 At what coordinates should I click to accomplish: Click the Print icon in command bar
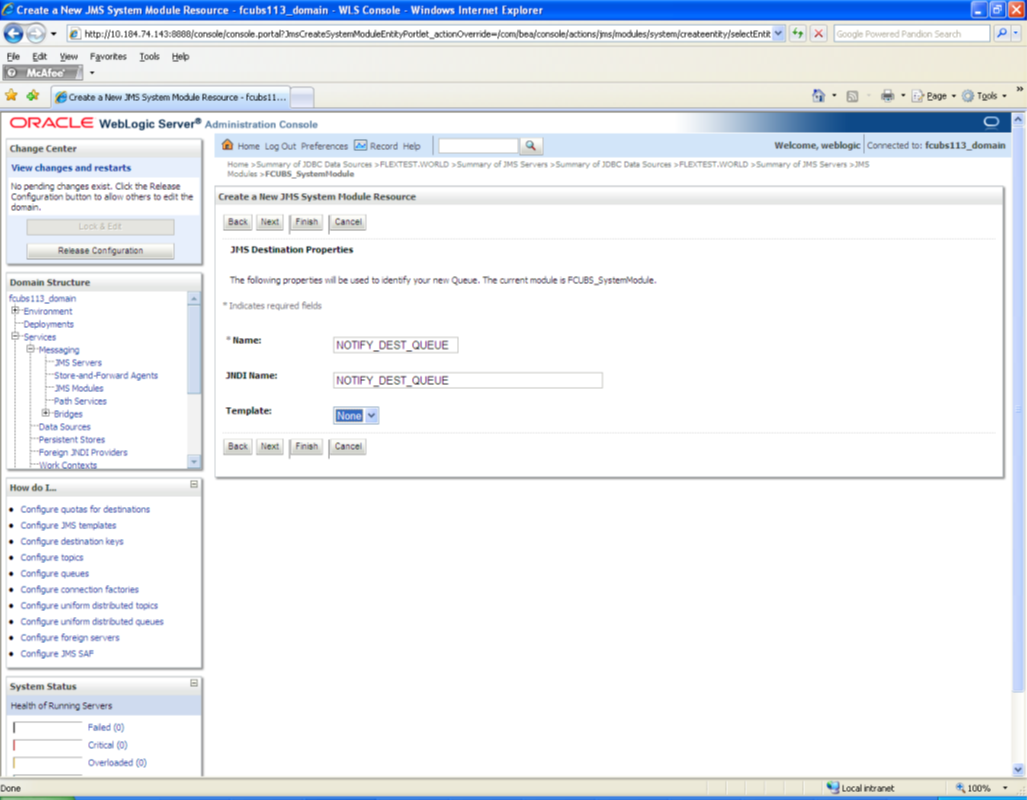click(x=887, y=96)
